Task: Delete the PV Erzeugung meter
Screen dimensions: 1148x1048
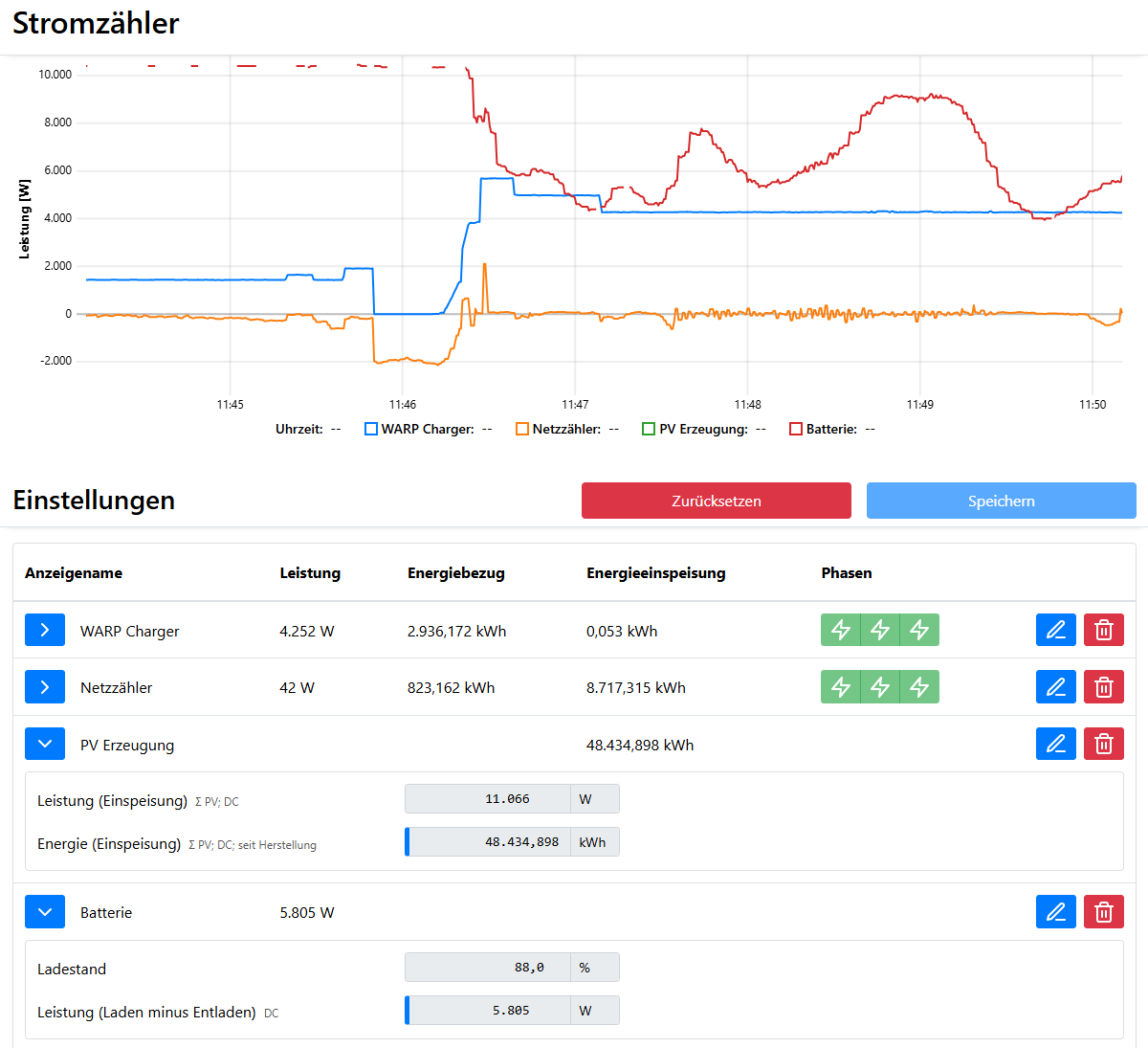Action: tap(1103, 745)
